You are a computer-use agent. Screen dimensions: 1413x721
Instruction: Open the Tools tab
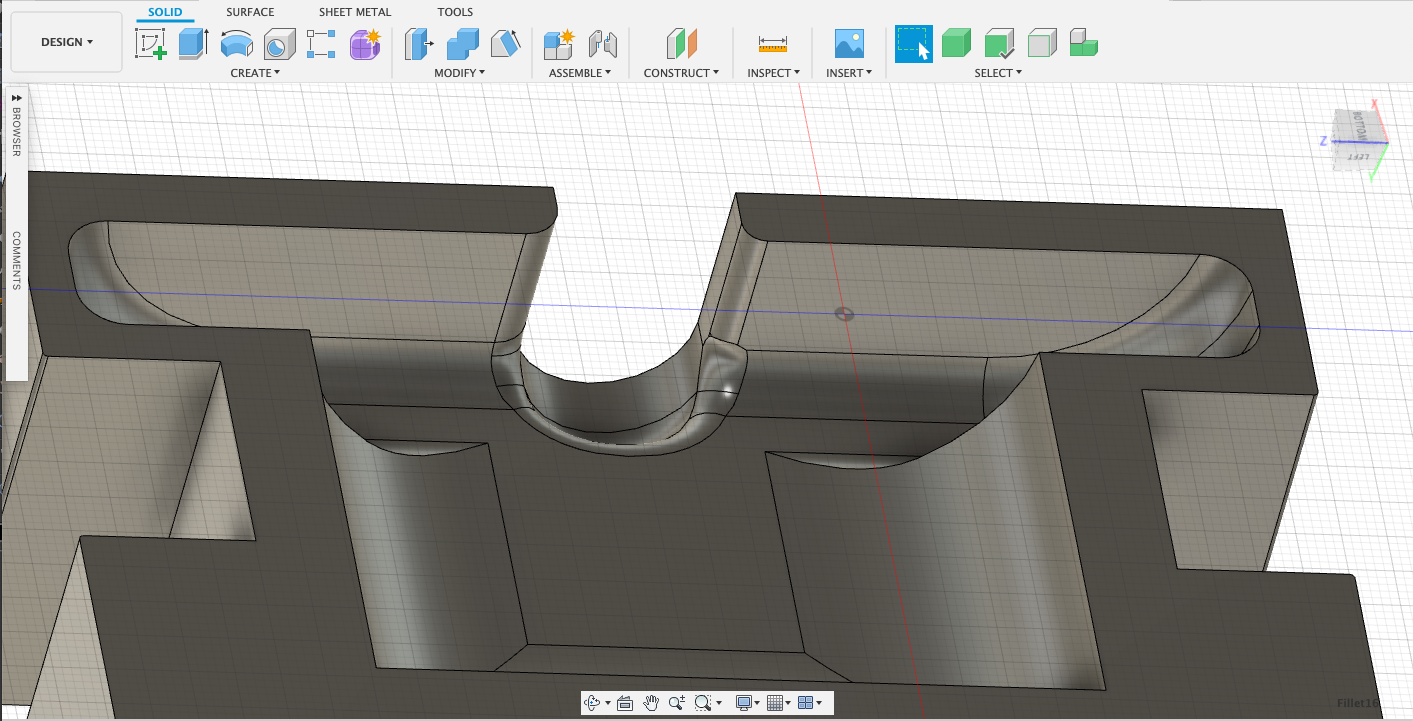455,12
